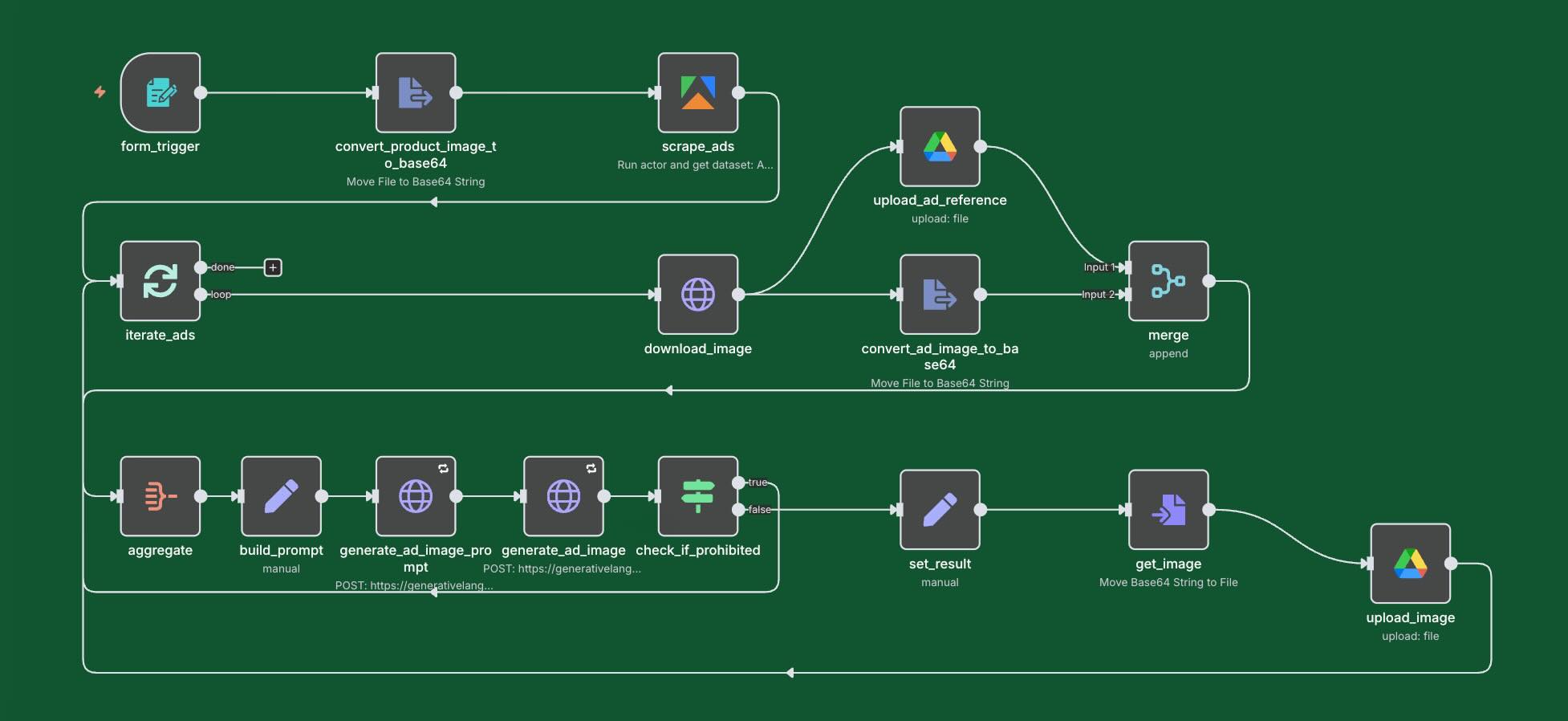Click the true output of check_if_prohibited
This screenshot has height=721, width=1568.
[x=739, y=483]
